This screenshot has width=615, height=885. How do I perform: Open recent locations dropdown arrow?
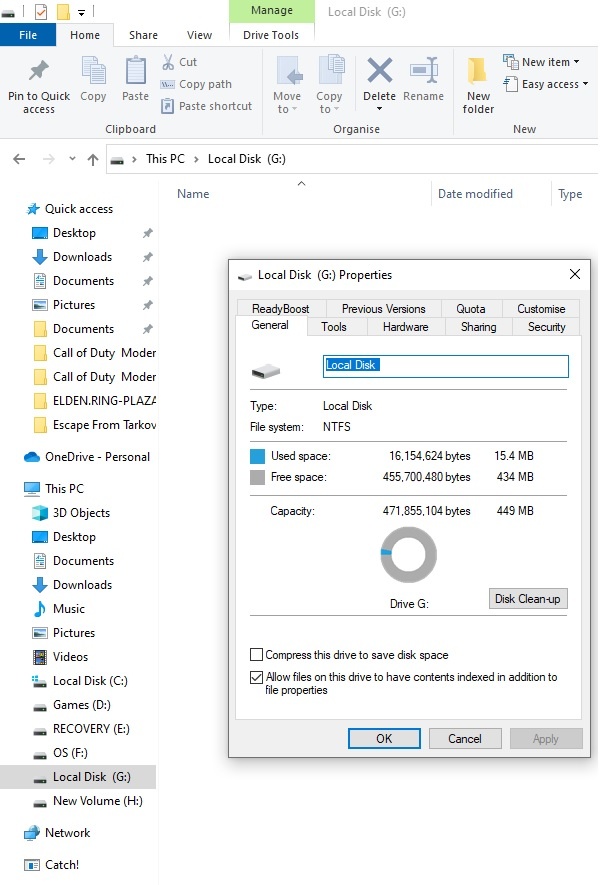tap(72, 159)
